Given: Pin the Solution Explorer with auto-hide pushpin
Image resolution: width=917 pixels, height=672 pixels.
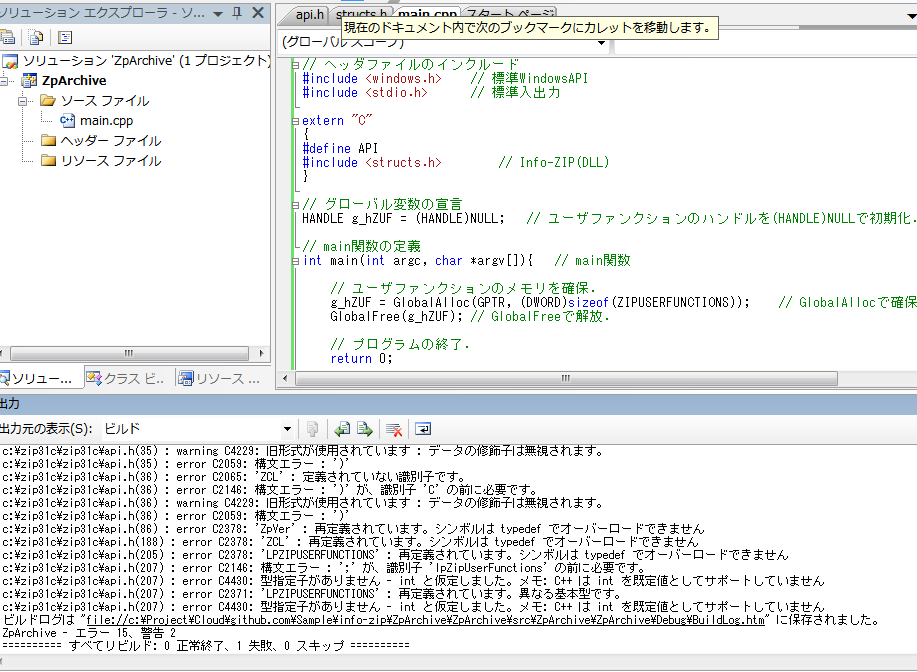Looking at the screenshot, I should click(x=237, y=13).
